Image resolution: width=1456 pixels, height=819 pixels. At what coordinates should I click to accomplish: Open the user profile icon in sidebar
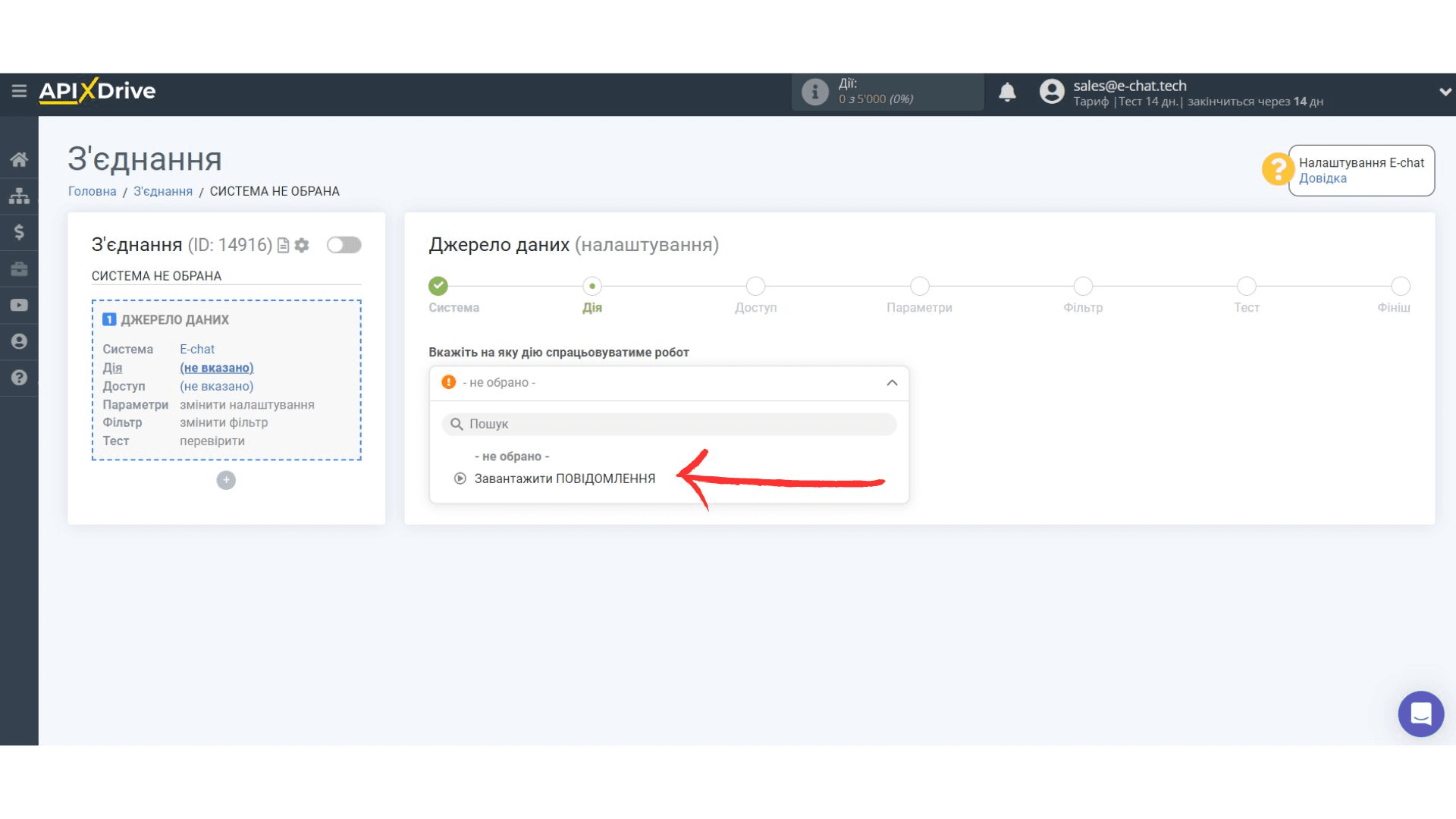click(19, 341)
